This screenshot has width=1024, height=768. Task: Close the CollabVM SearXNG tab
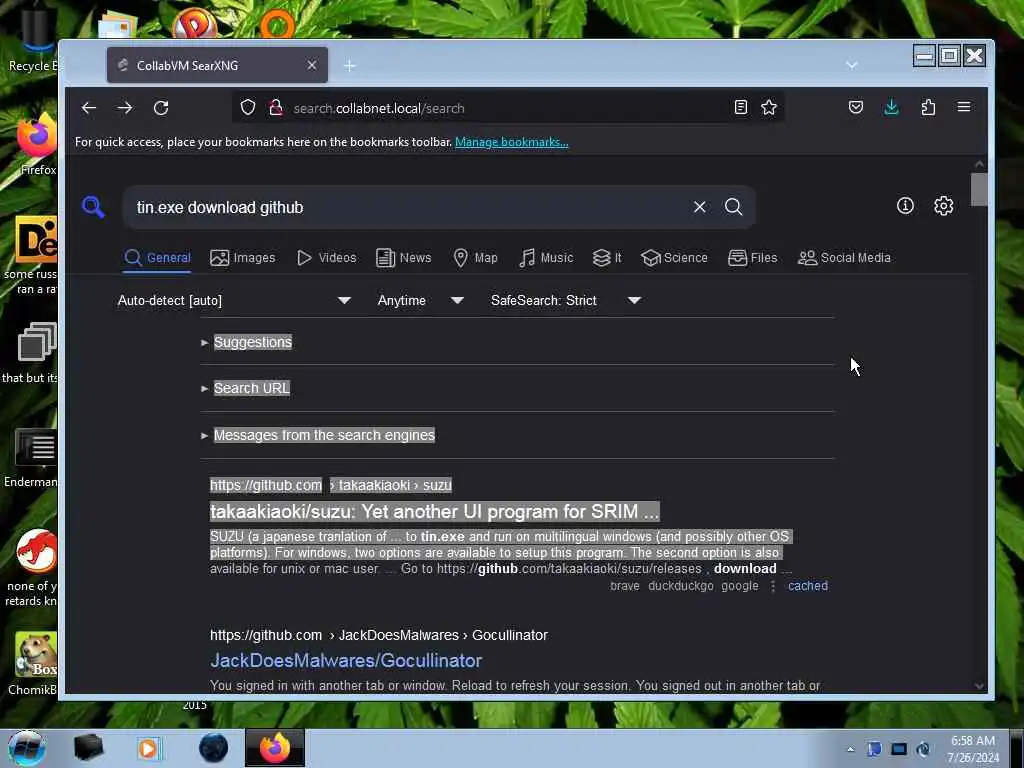coord(312,65)
